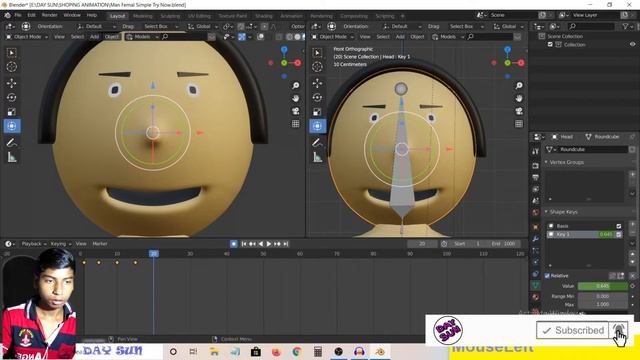Click Object menu in left viewport header
Screen dimensions: 640x360
(x=111, y=37)
